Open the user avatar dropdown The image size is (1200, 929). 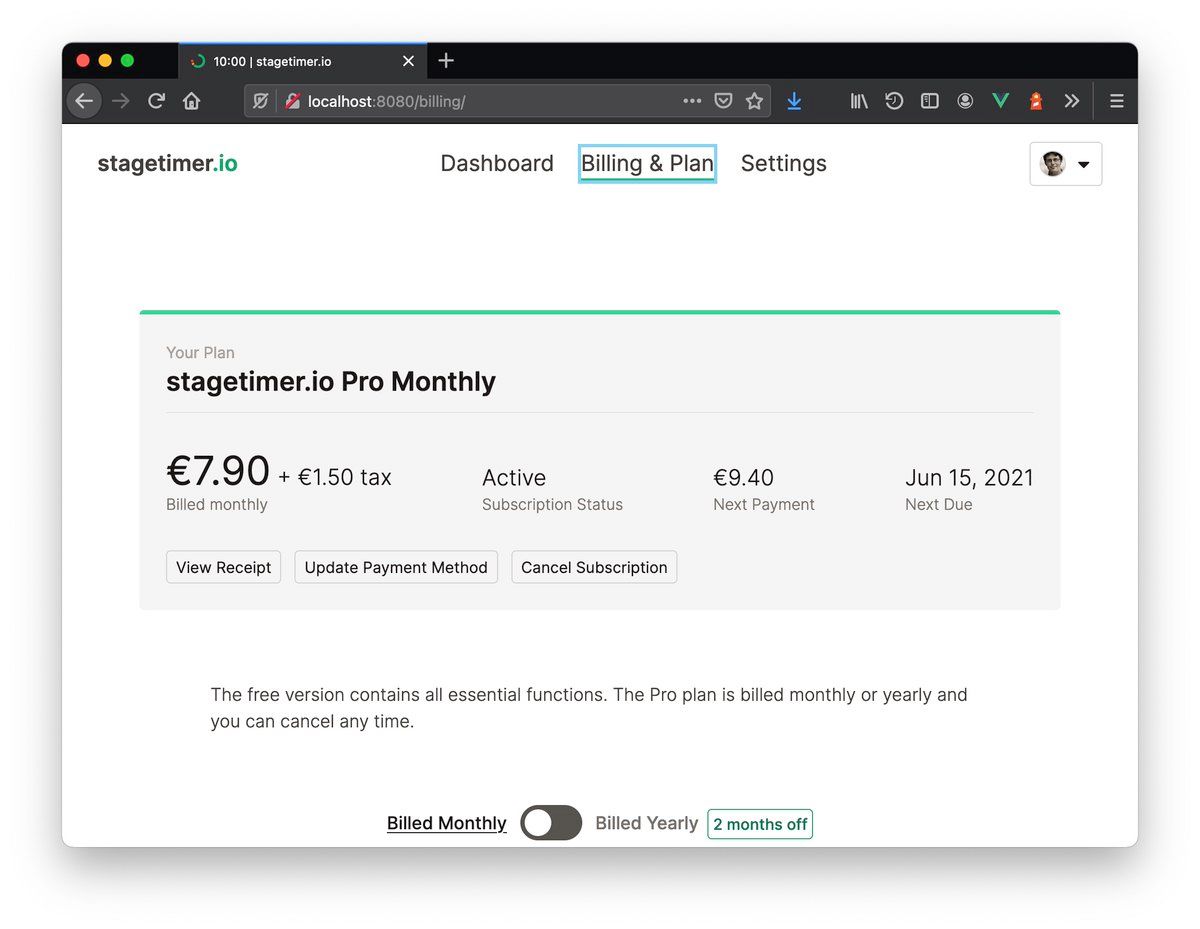click(1066, 164)
